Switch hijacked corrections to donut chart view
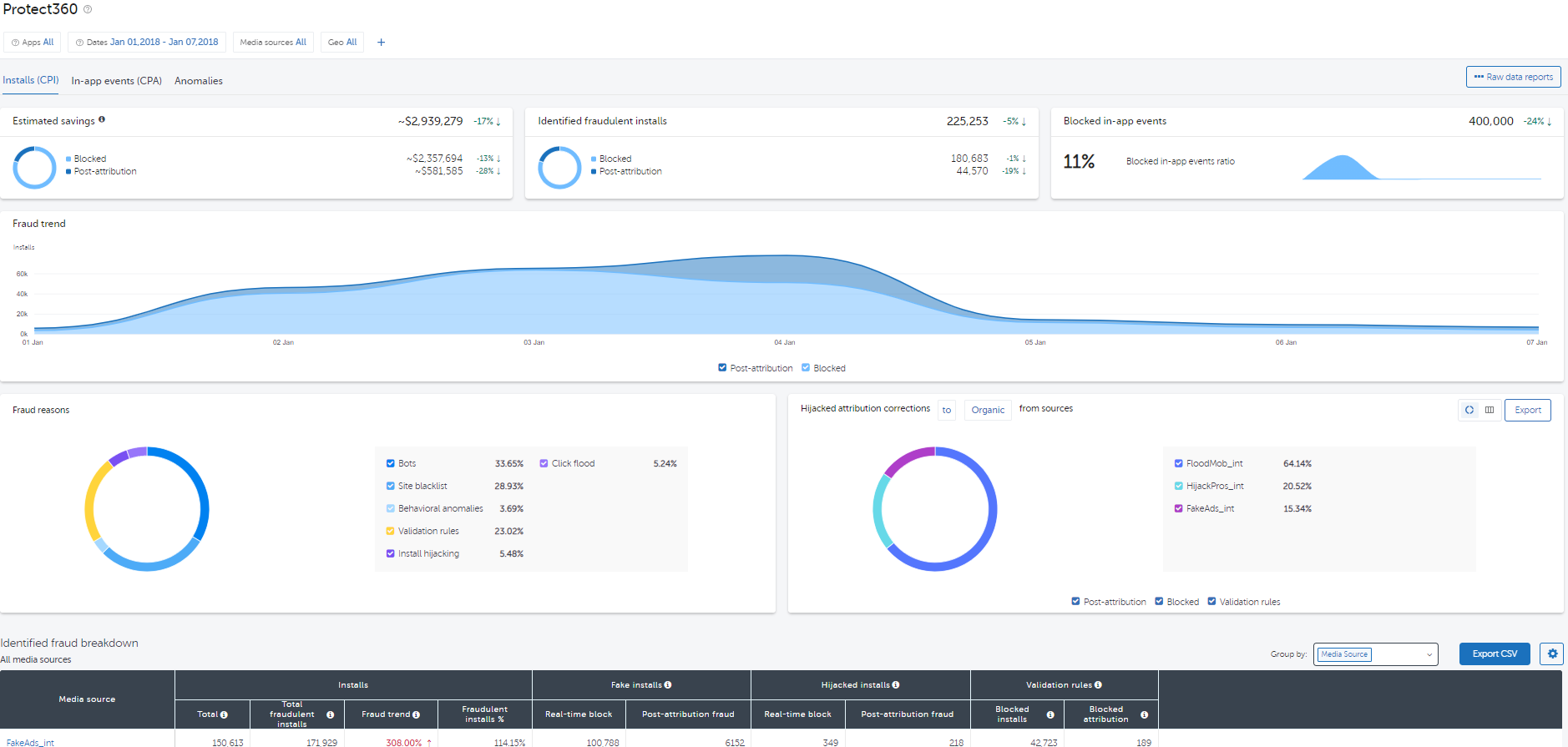 click(x=1469, y=410)
